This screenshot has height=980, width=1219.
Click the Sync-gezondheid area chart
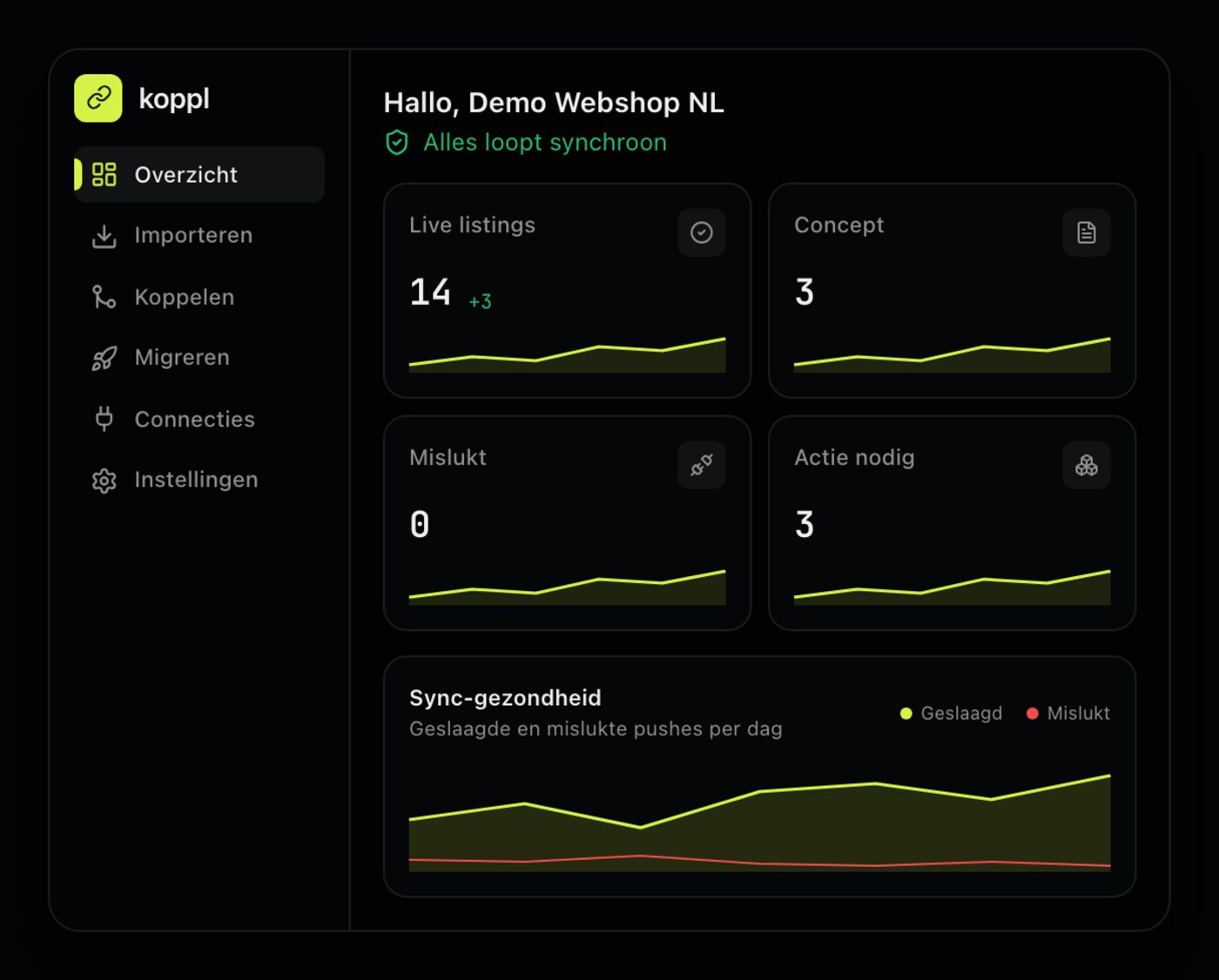[759, 822]
